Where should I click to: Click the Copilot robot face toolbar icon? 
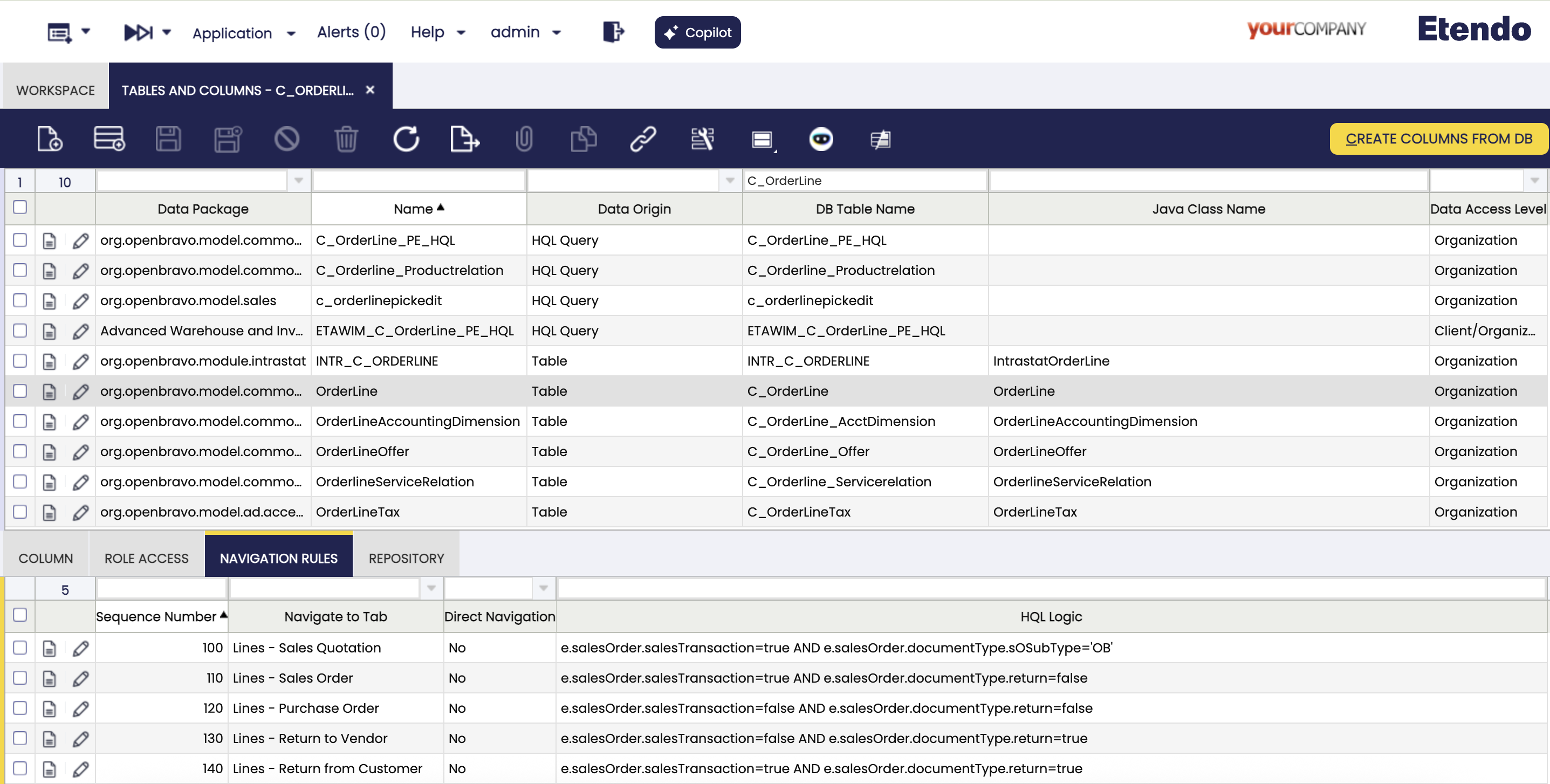[x=821, y=139]
